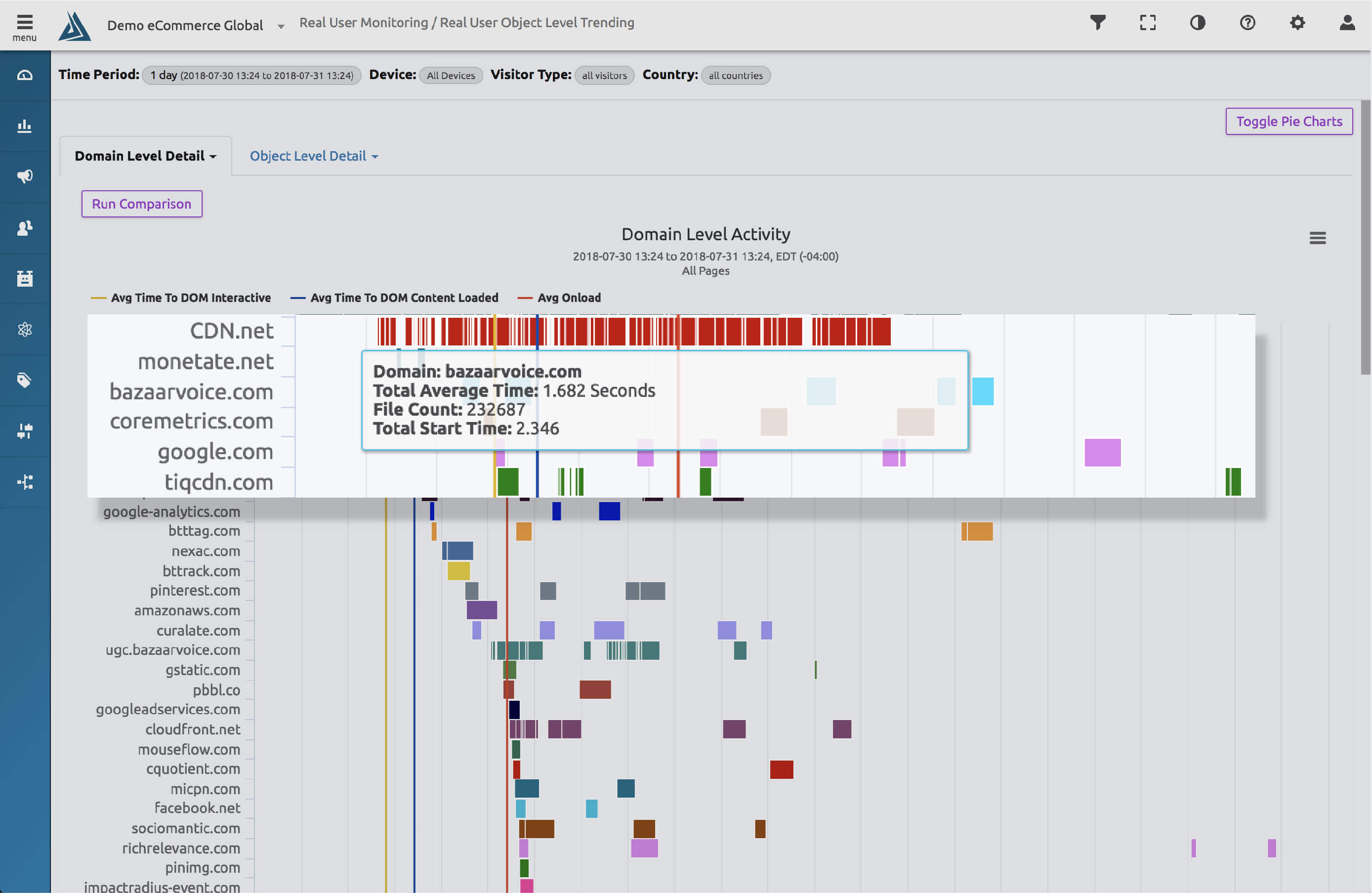1372x893 pixels.
Task: Click the filter funnel icon in top bar
Action: pyautogui.click(x=1098, y=22)
